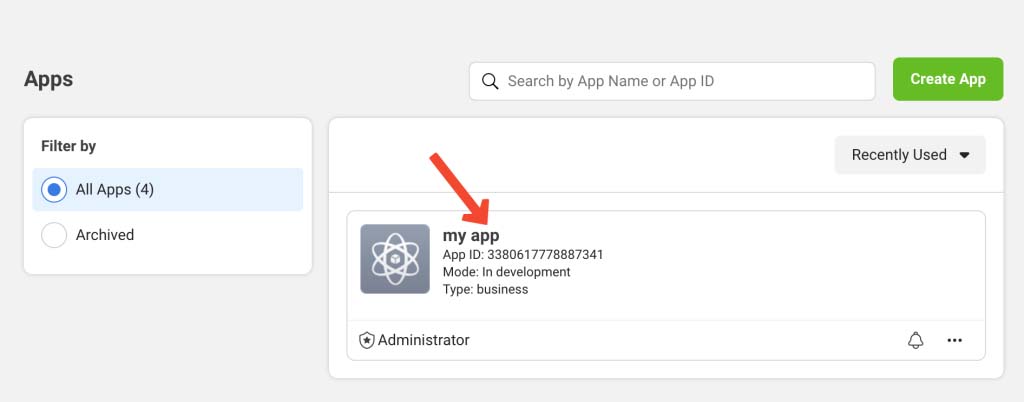Click the Mode: In development text
Viewport: 1024px width, 402px height.
tap(507, 271)
